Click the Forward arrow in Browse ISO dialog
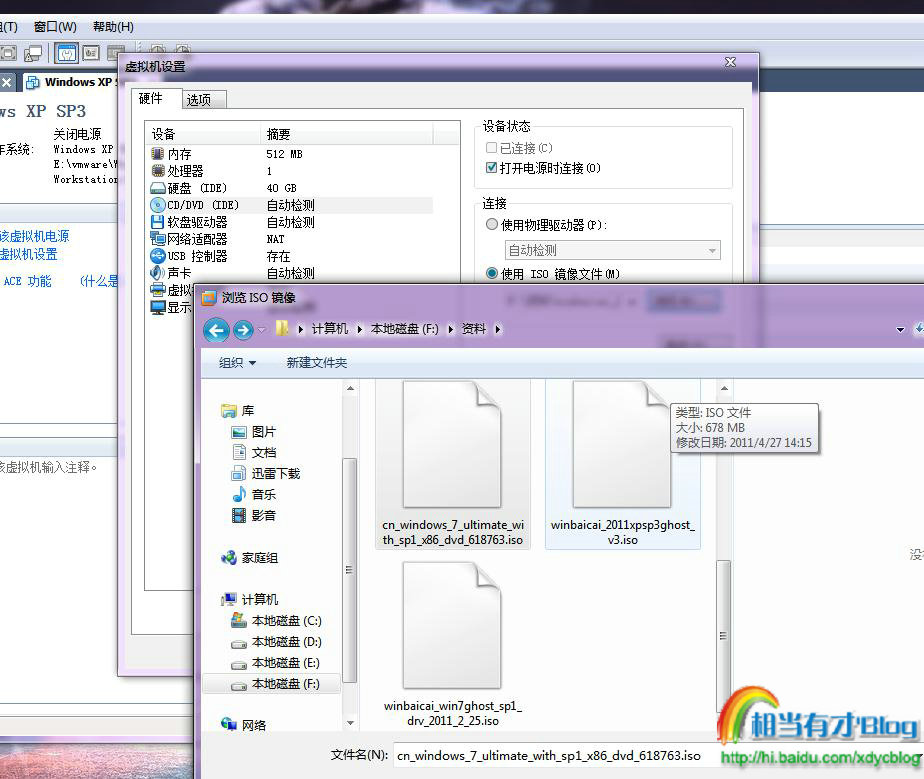This screenshot has width=924, height=779. click(x=243, y=330)
